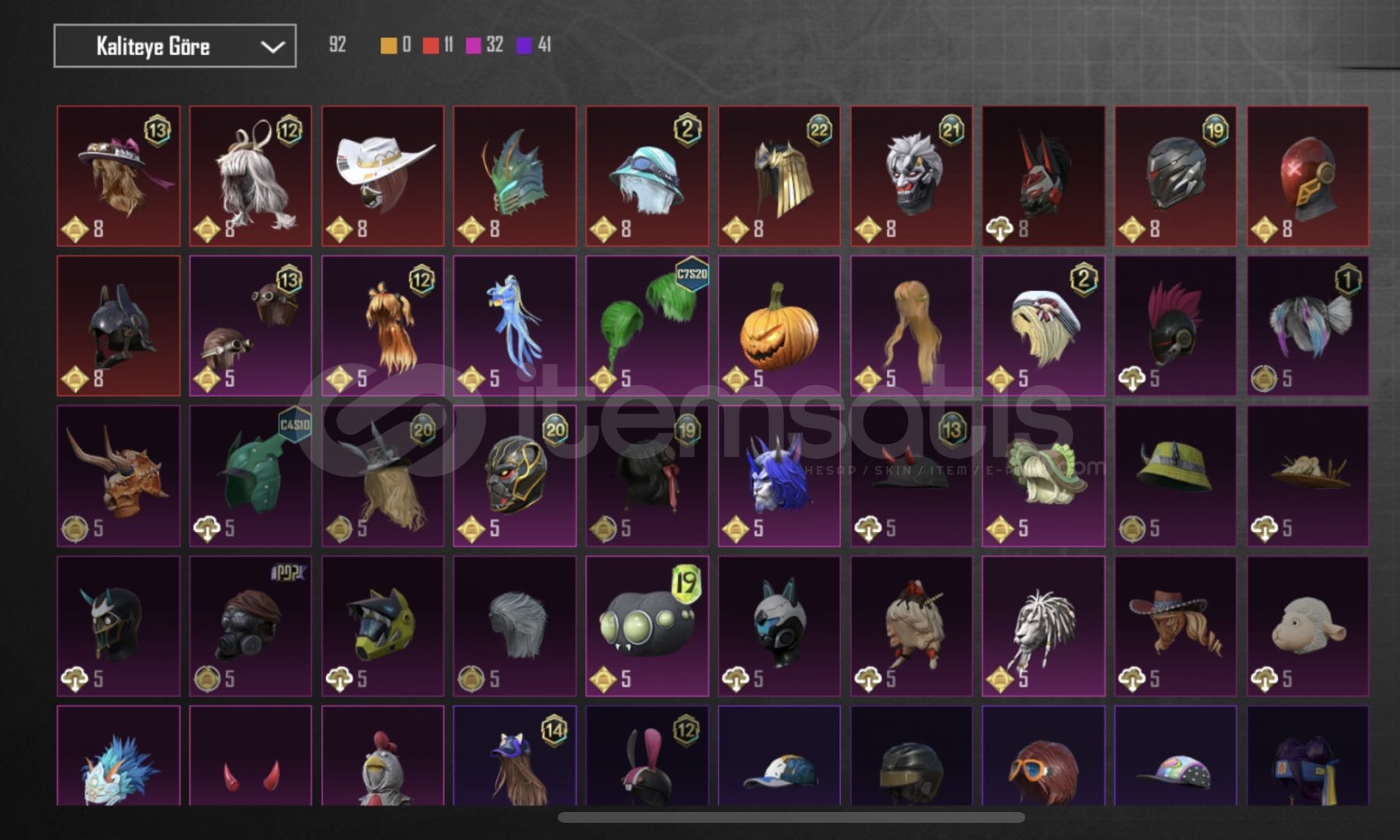The height and width of the screenshot is (840, 1400).
Task: Choose the joker clown mask headgear
Action: pos(912,177)
